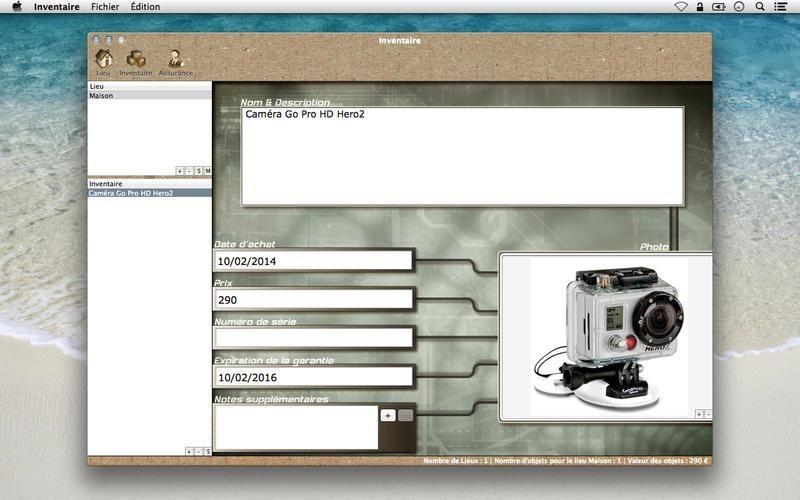Viewport: 800px width, 500px height.
Task: Remove photo with the Photo minus button
Action: 708,414
